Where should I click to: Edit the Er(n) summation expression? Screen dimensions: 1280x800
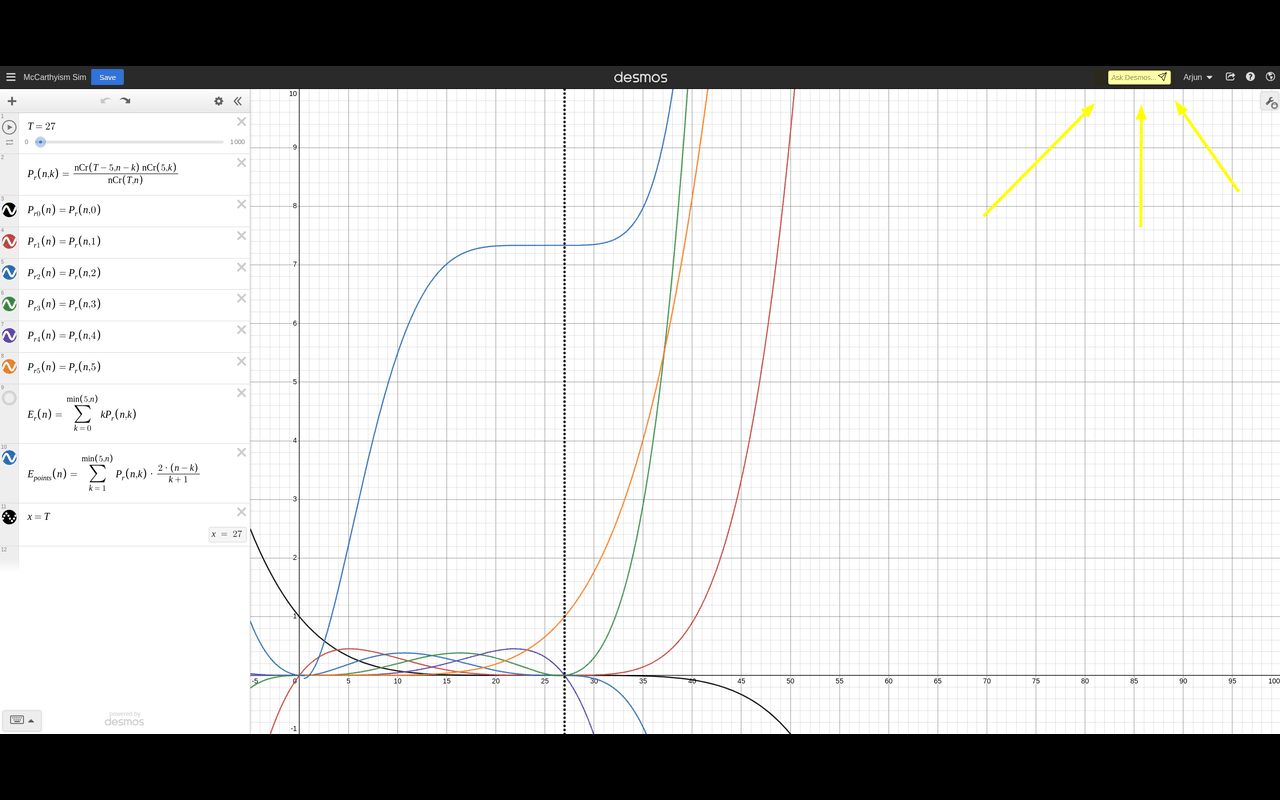pyautogui.click(x=82, y=414)
